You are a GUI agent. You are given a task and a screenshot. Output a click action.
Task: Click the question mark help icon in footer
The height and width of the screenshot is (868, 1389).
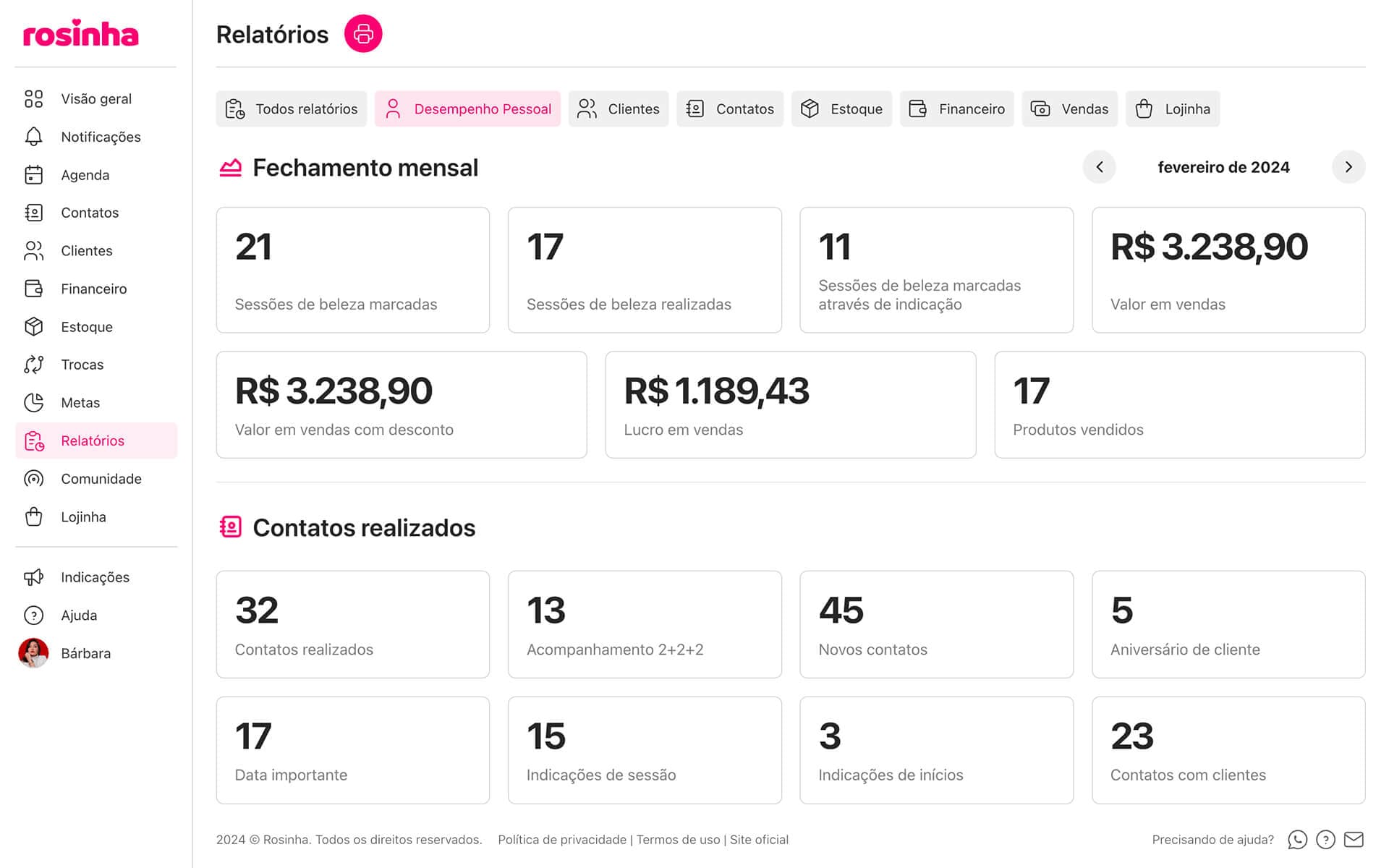1325,839
